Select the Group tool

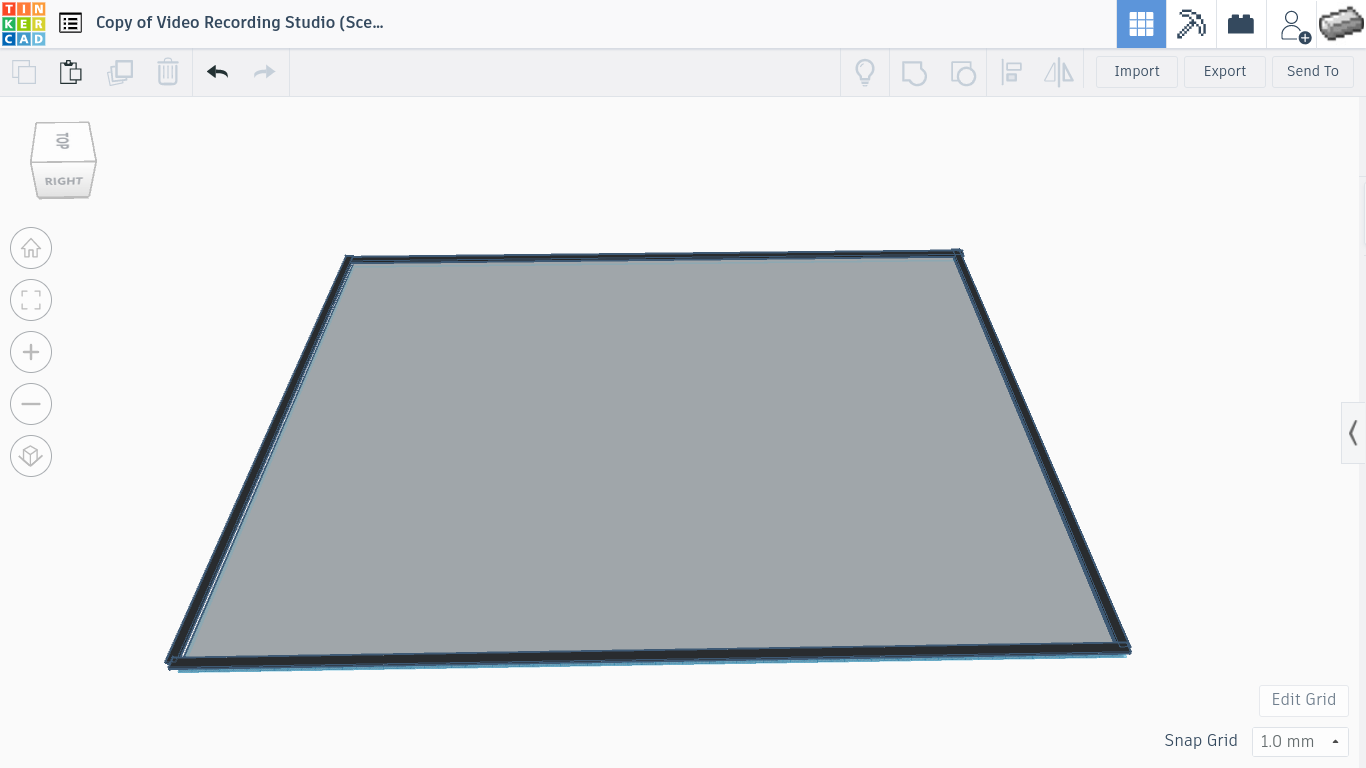tap(914, 72)
